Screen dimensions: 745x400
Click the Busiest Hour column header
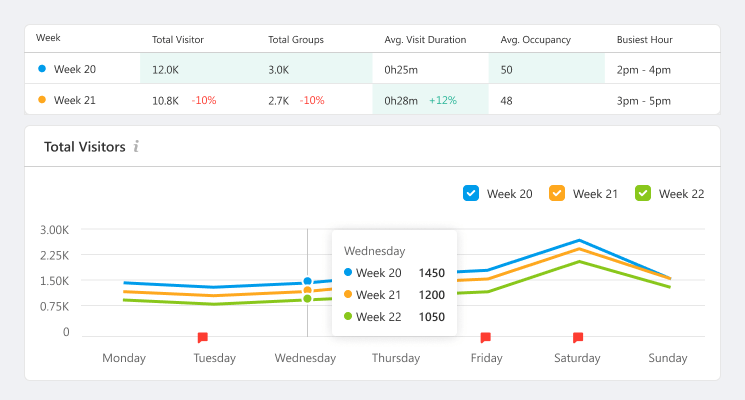click(x=644, y=40)
